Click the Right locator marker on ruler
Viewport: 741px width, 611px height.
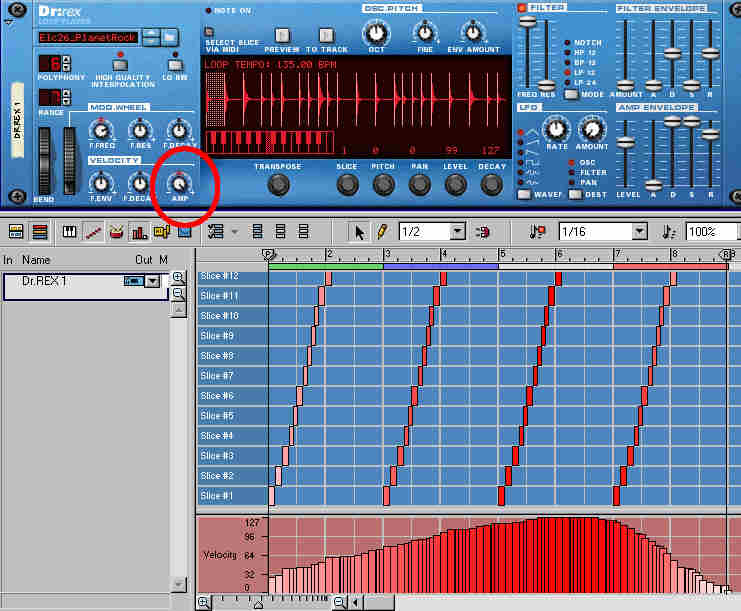pyautogui.click(x=727, y=255)
